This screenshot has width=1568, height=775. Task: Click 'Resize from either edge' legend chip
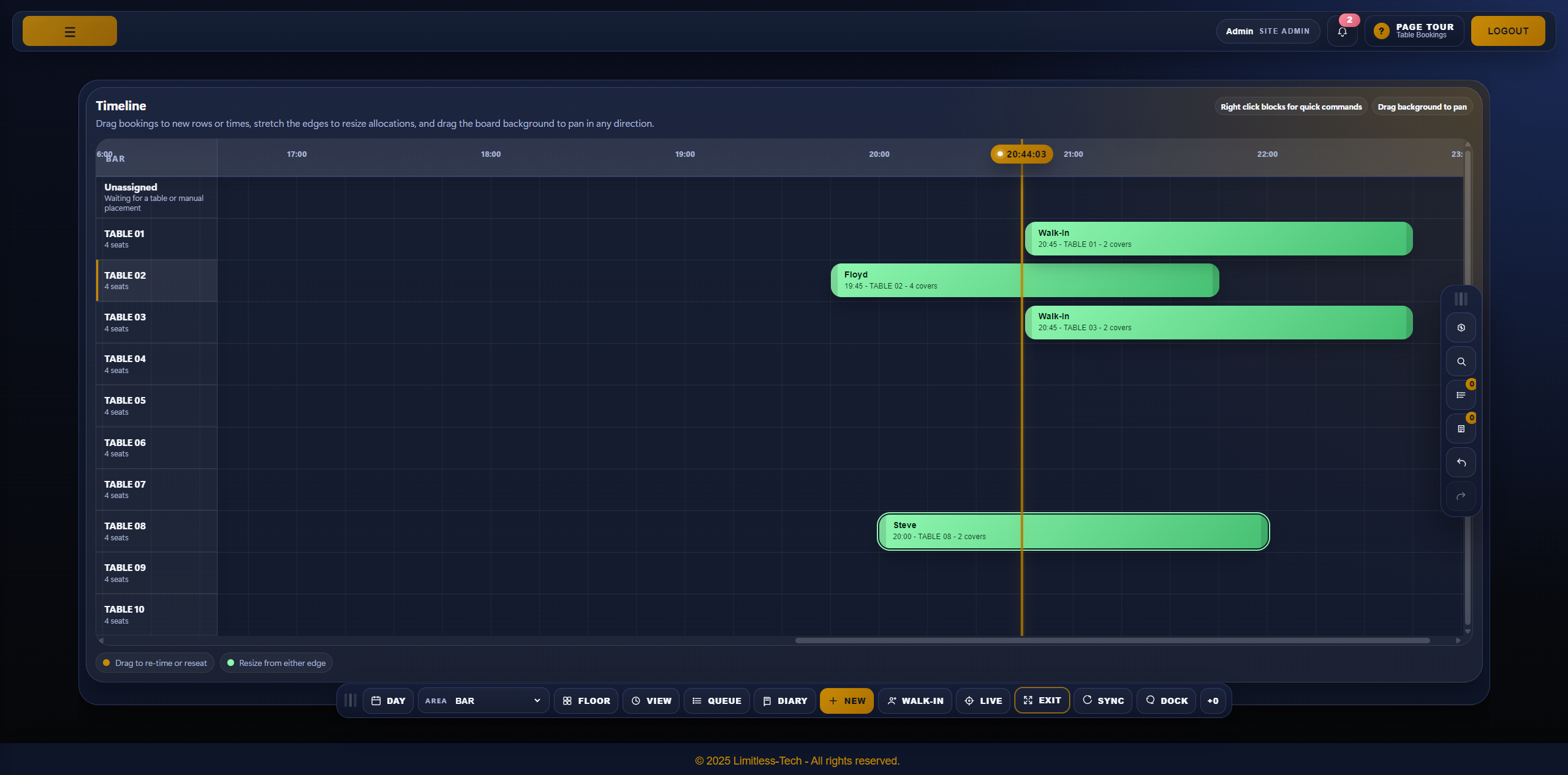(276, 663)
